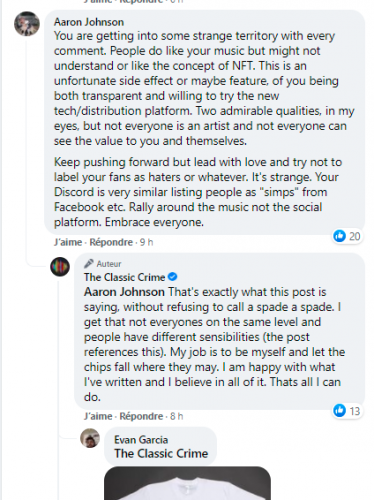Open The Classic Crime's avatar
The height and width of the screenshot is (500, 374).
[x=60, y=267]
